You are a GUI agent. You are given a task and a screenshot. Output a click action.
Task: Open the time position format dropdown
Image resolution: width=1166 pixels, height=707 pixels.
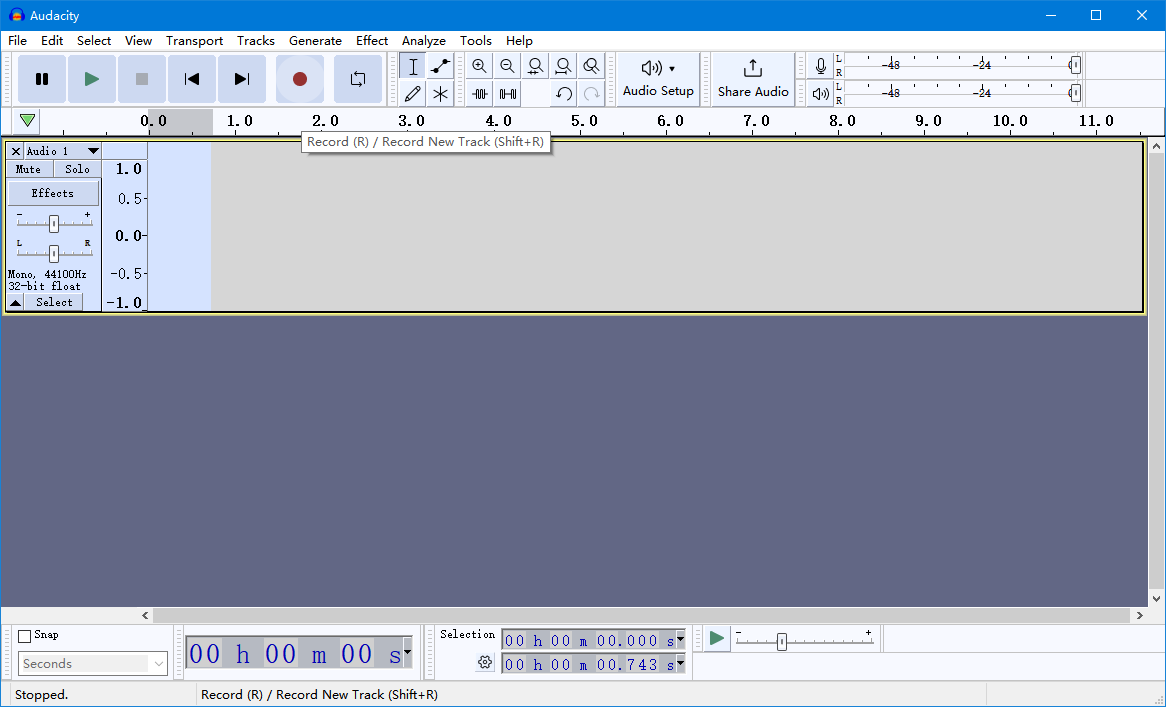pos(408,654)
